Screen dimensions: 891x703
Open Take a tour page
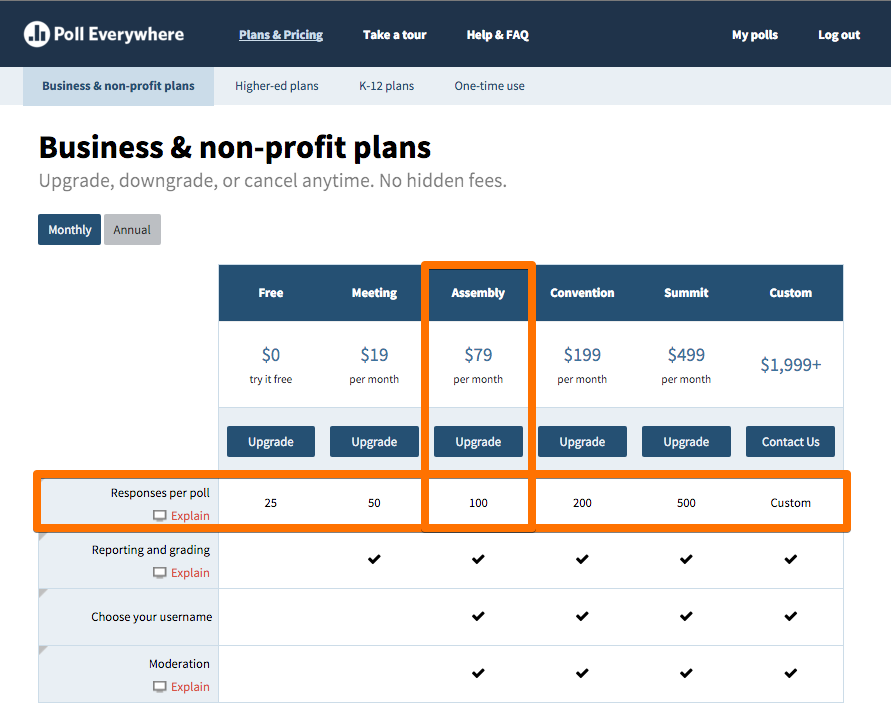(394, 35)
